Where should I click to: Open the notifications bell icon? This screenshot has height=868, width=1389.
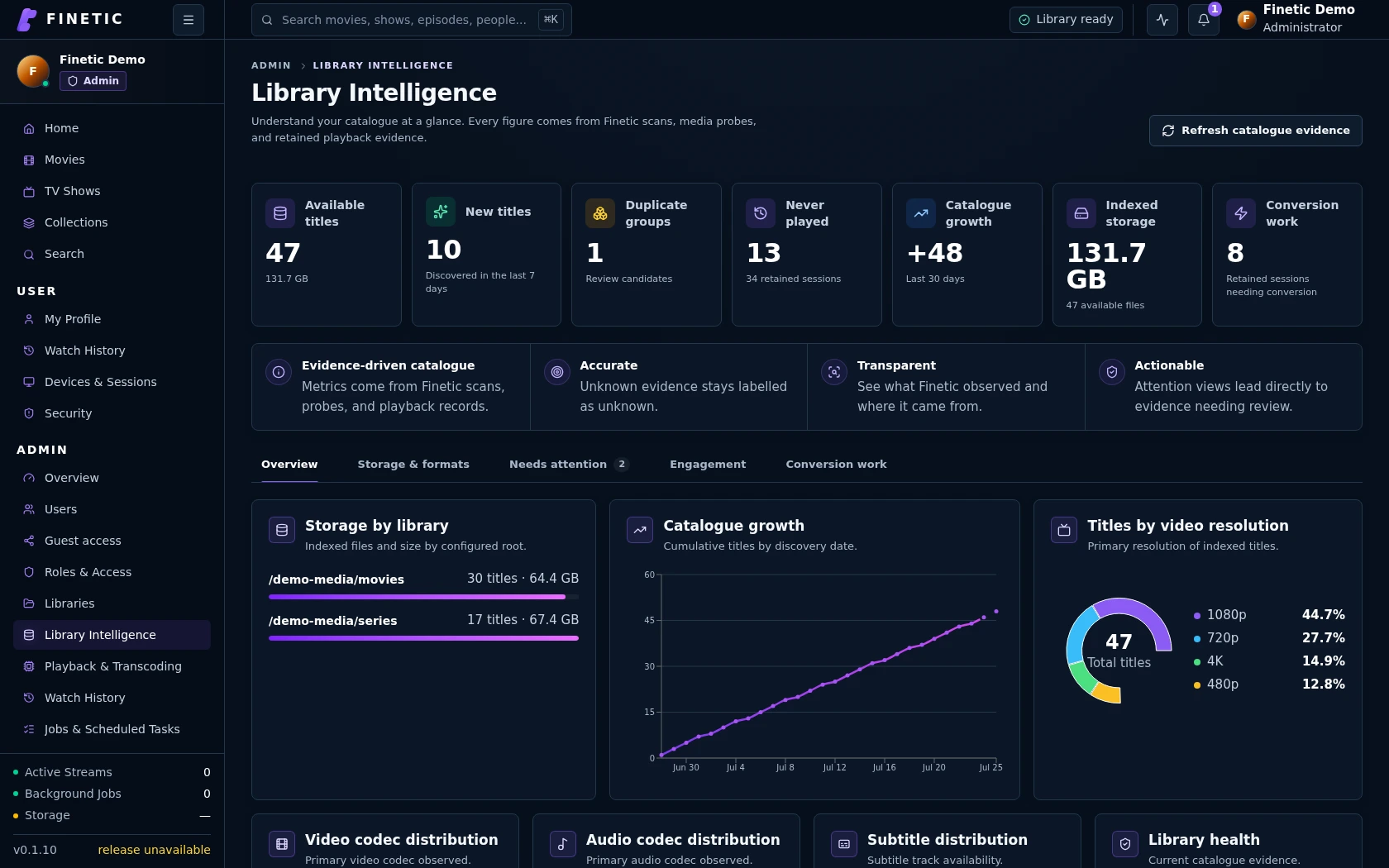(x=1204, y=20)
